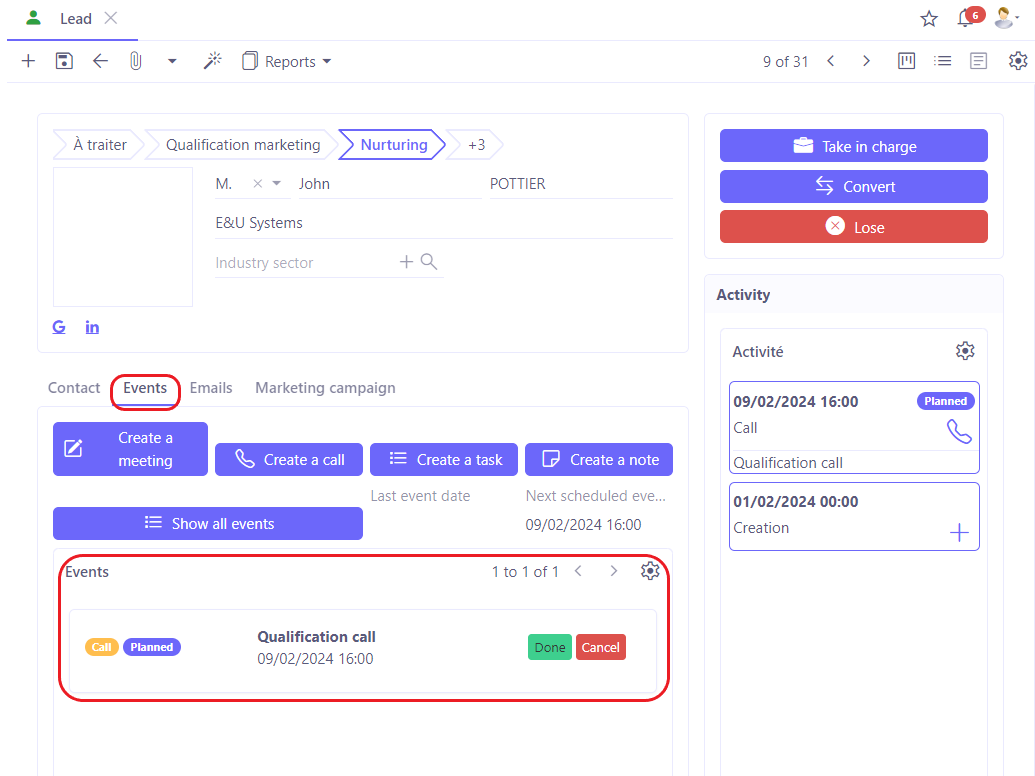Click the attachment paperclip icon
Viewport: 1035px width, 776px height.
click(x=136, y=61)
